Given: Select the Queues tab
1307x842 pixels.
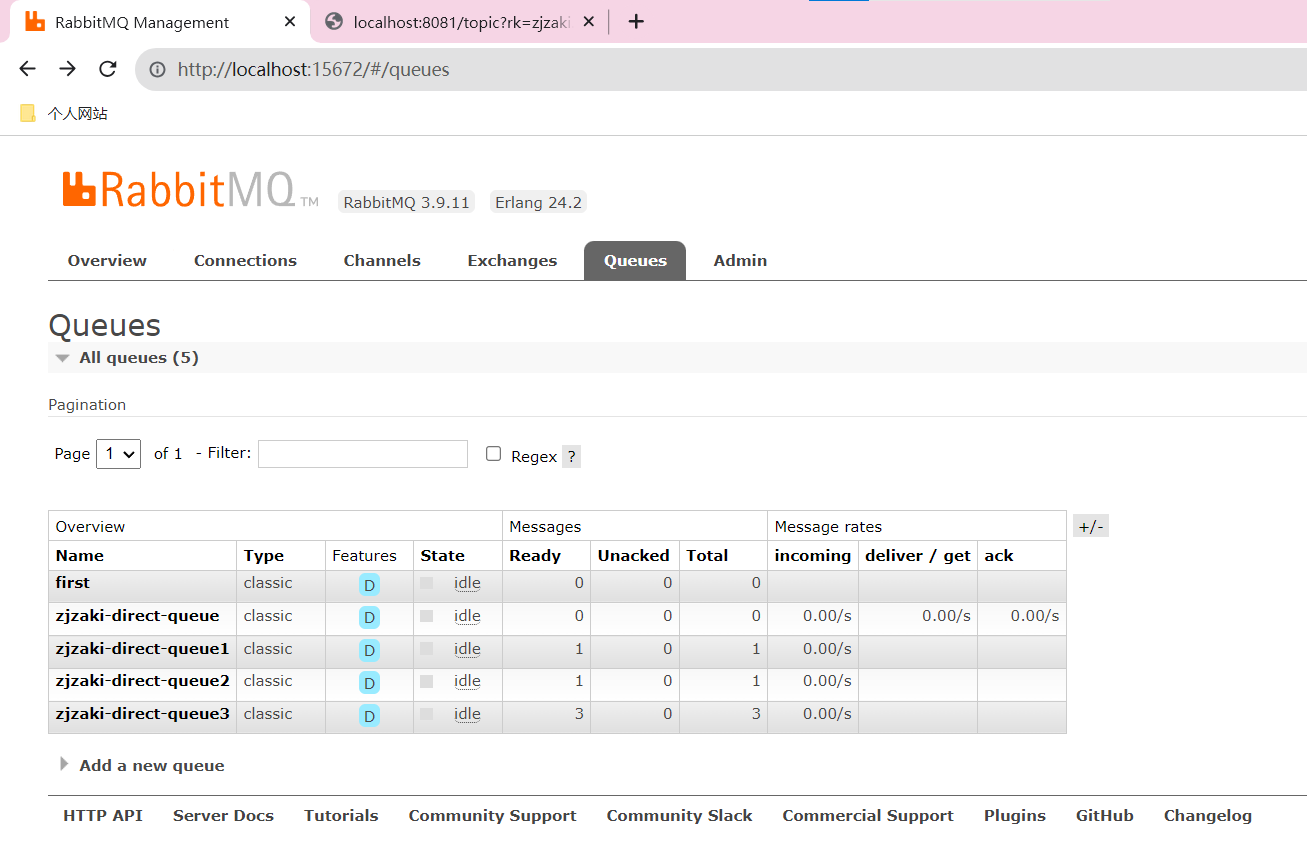Looking at the screenshot, I should [635, 260].
